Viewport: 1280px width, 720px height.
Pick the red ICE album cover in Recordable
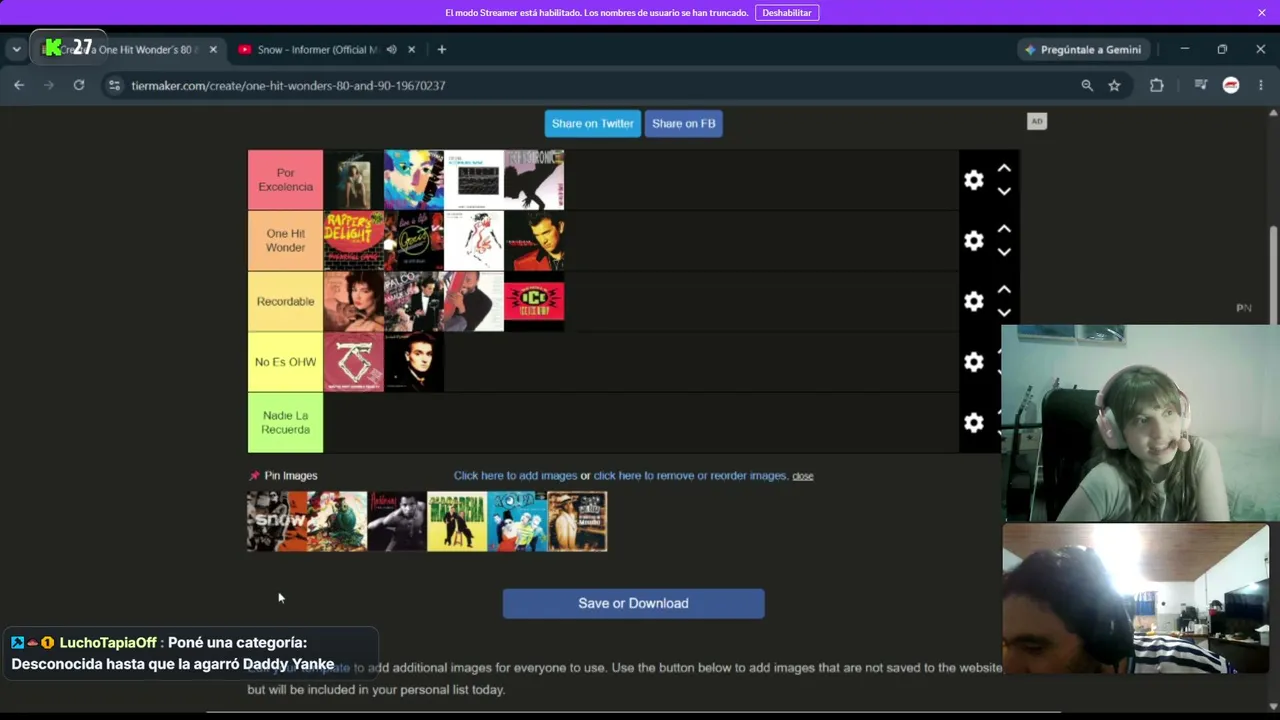click(534, 301)
